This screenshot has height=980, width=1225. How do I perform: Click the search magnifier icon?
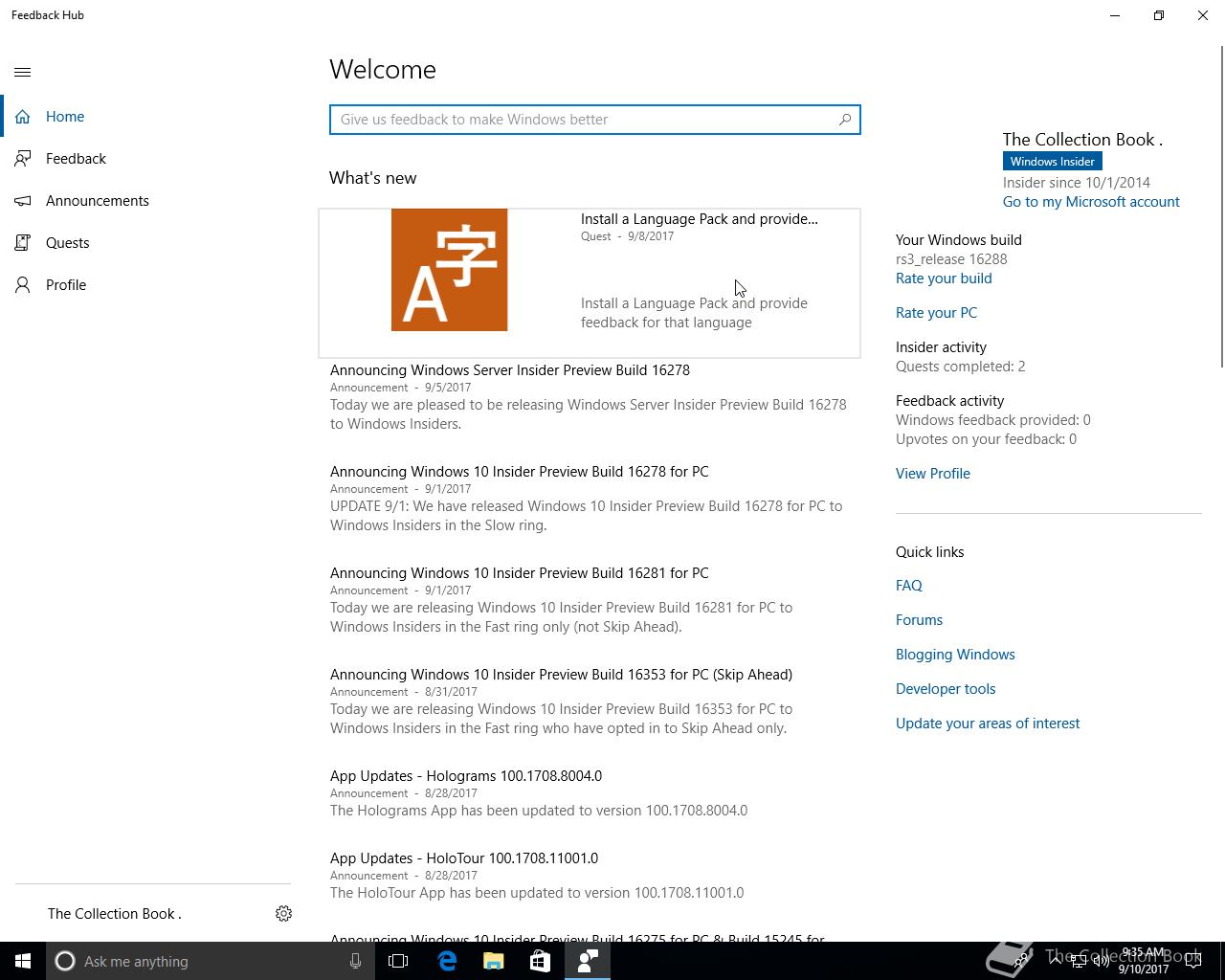[x=845, y=120]
